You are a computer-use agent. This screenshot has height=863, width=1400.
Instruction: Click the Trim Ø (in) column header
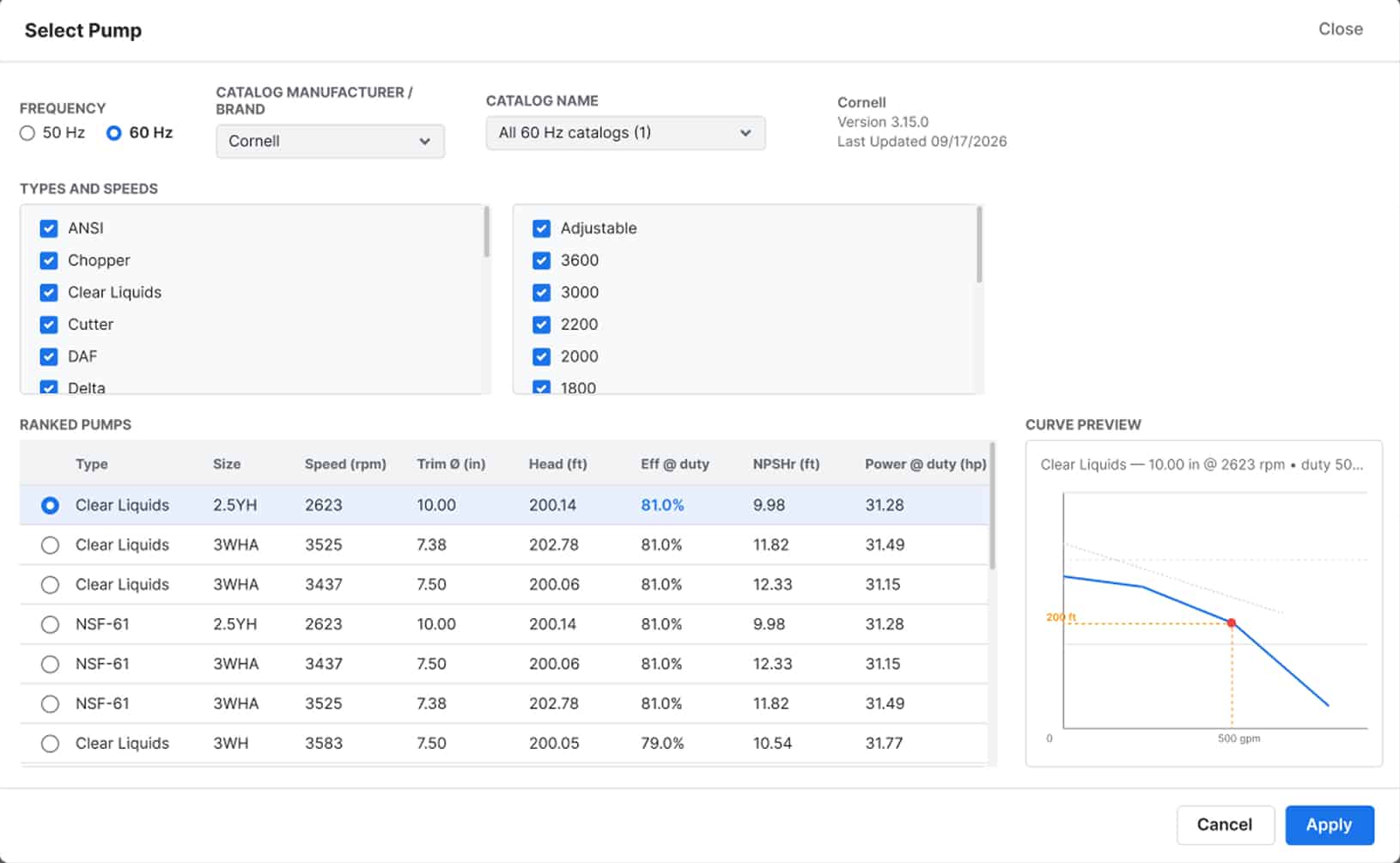click(x=451, y=464)
